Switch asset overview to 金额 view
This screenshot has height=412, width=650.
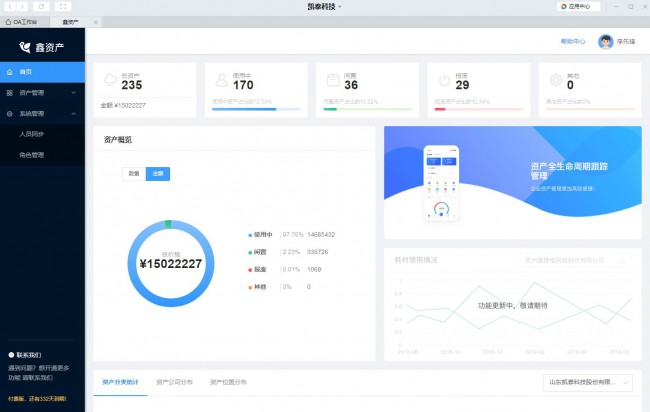point(157,173)
